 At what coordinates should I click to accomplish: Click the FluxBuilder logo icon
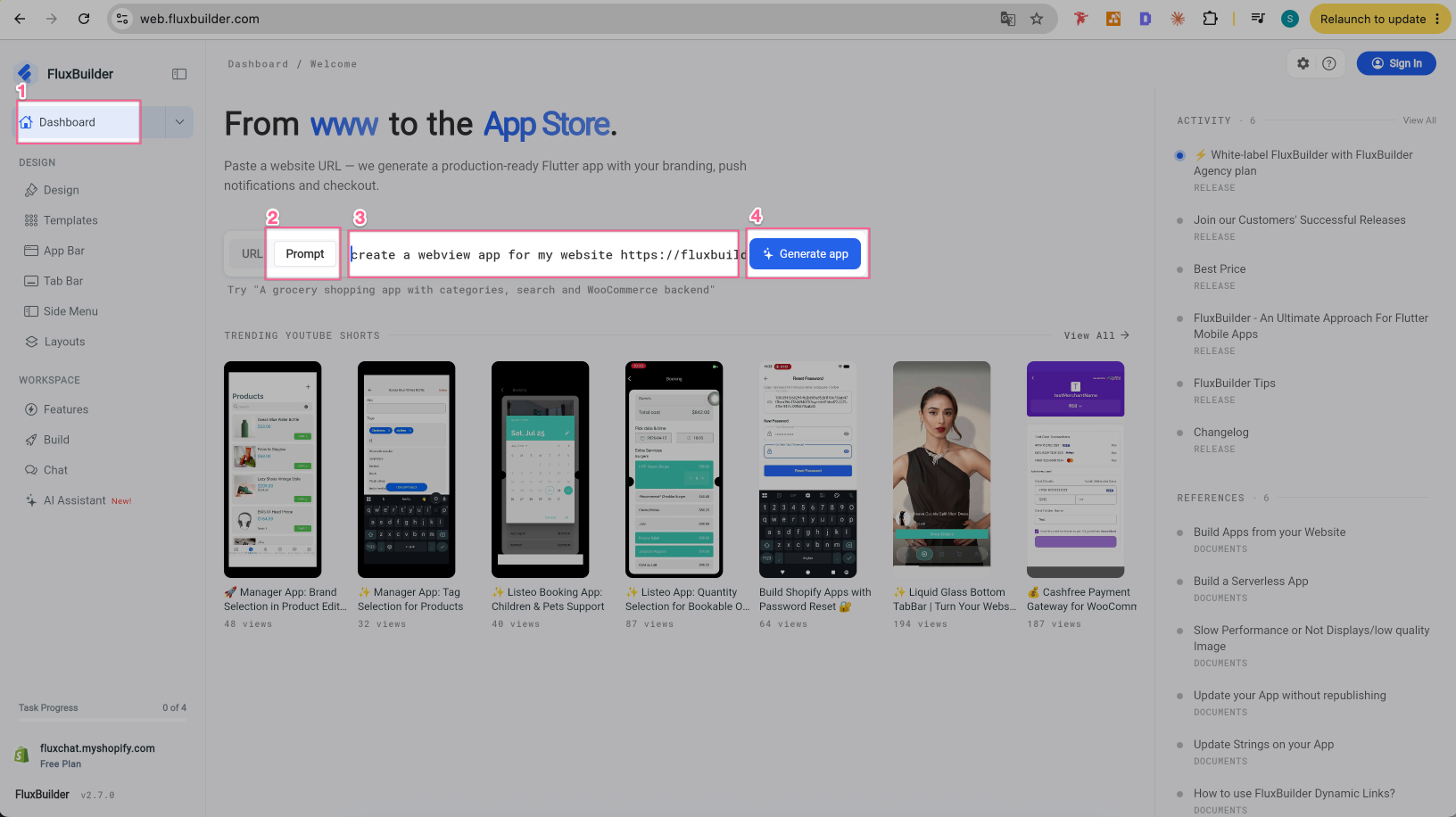click(25, 73)
